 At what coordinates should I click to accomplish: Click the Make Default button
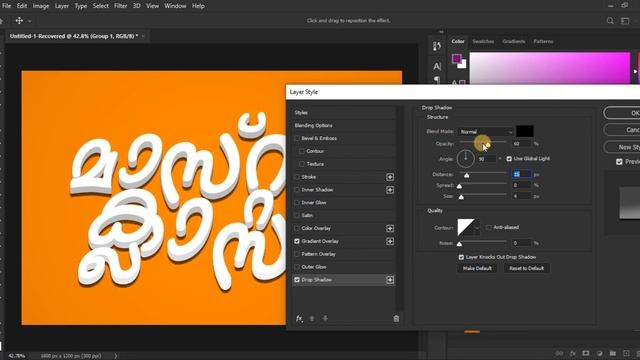[477, 268]
